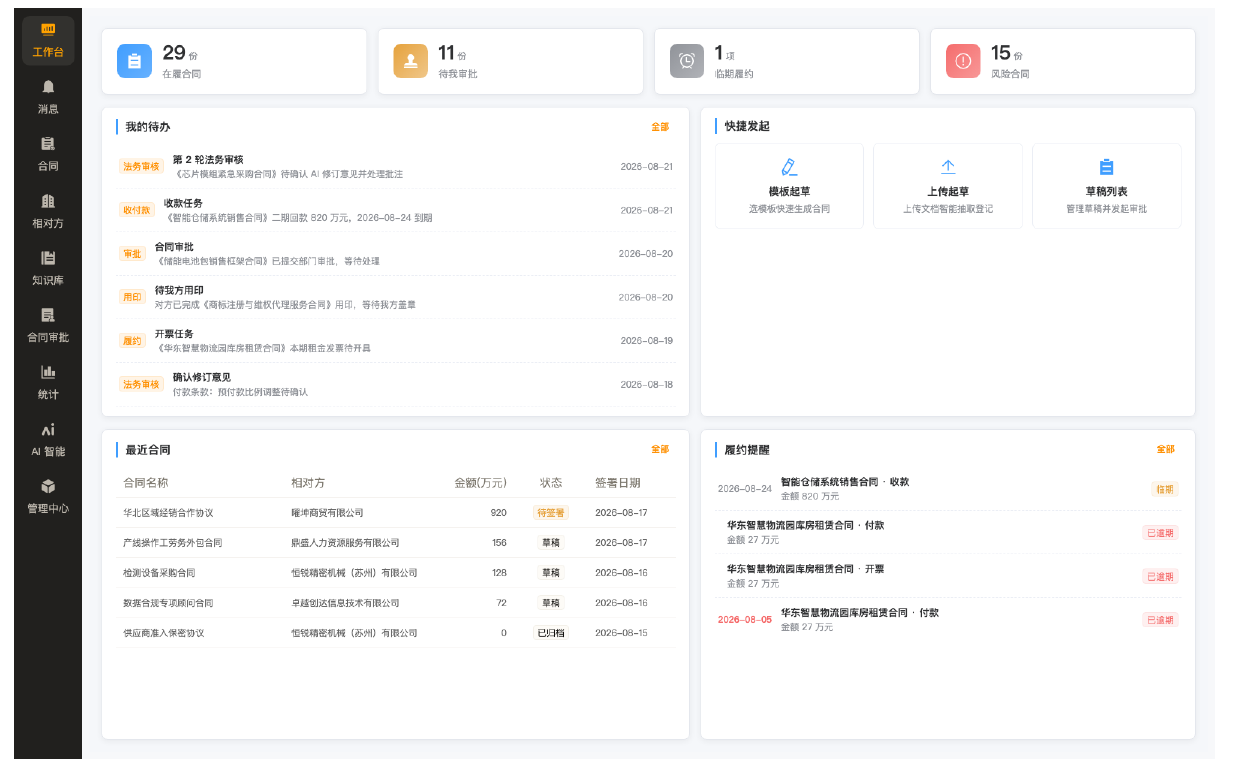This screenshot has height=775, width=1235.
Task: Open 华北区域经销合作协议 contract row
Action: click(x=396, y=513)
